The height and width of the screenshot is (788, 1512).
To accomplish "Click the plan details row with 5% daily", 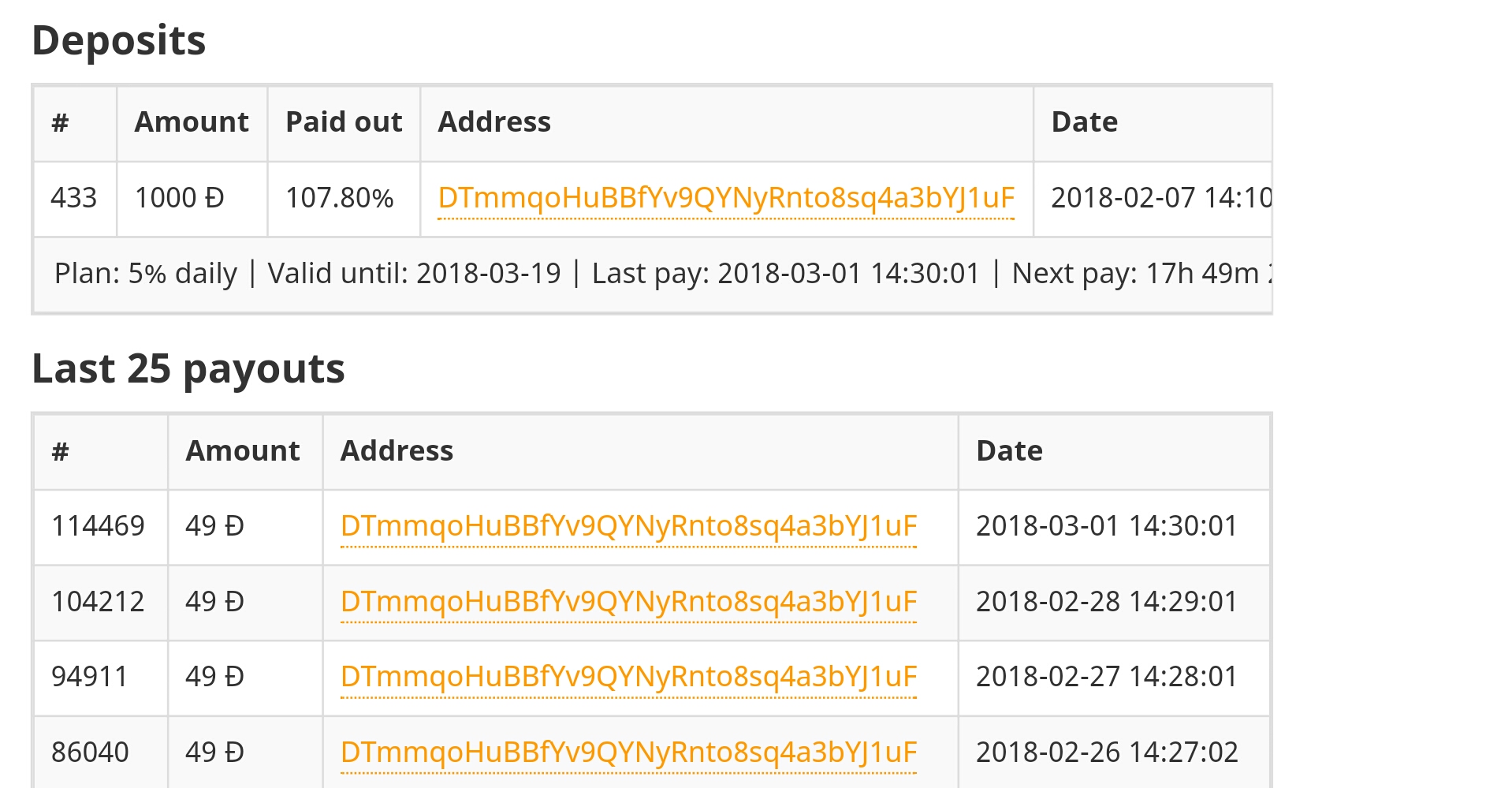I will tap(653, 274).
